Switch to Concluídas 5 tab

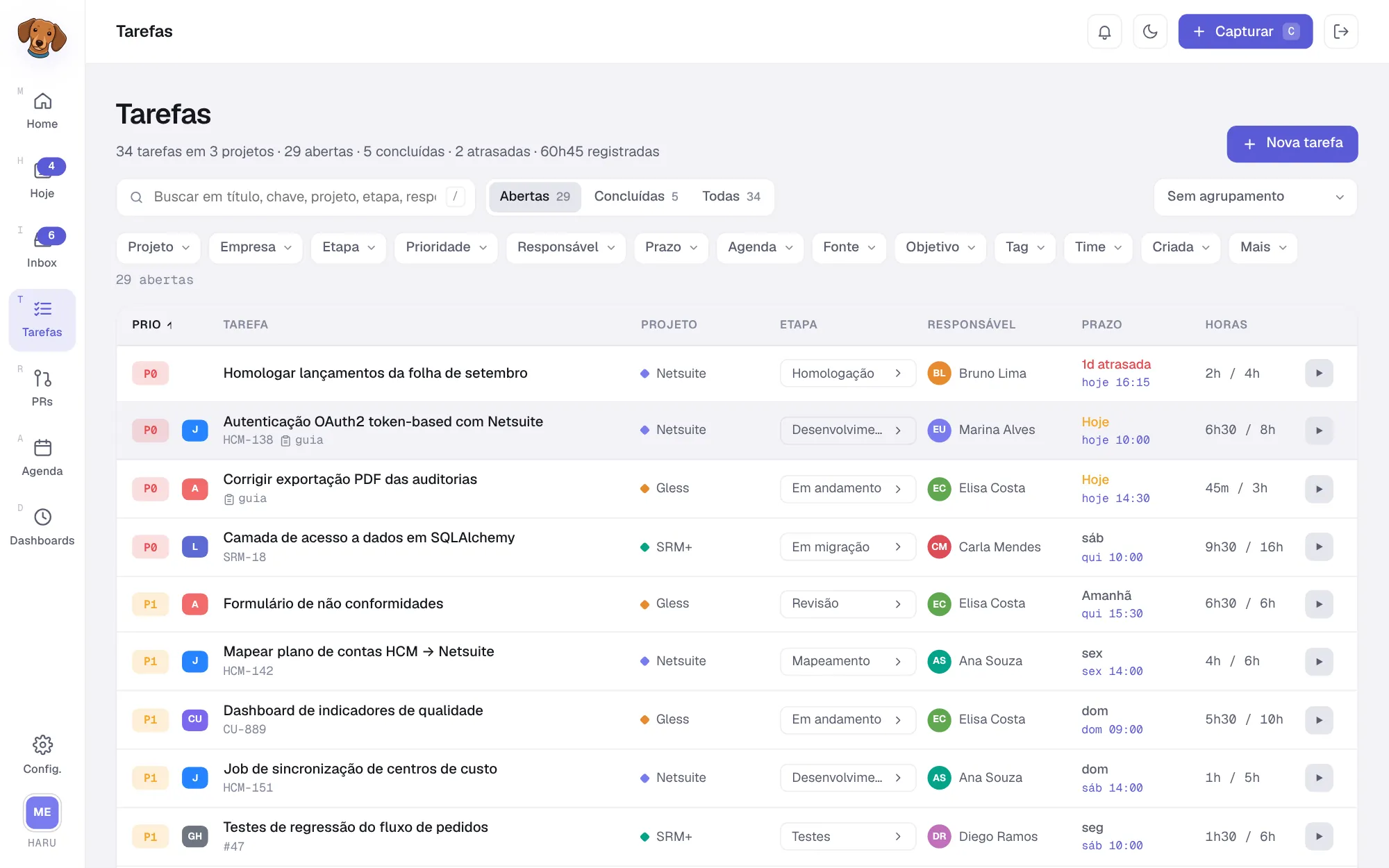pyautogui.click(x=636, y=197)
